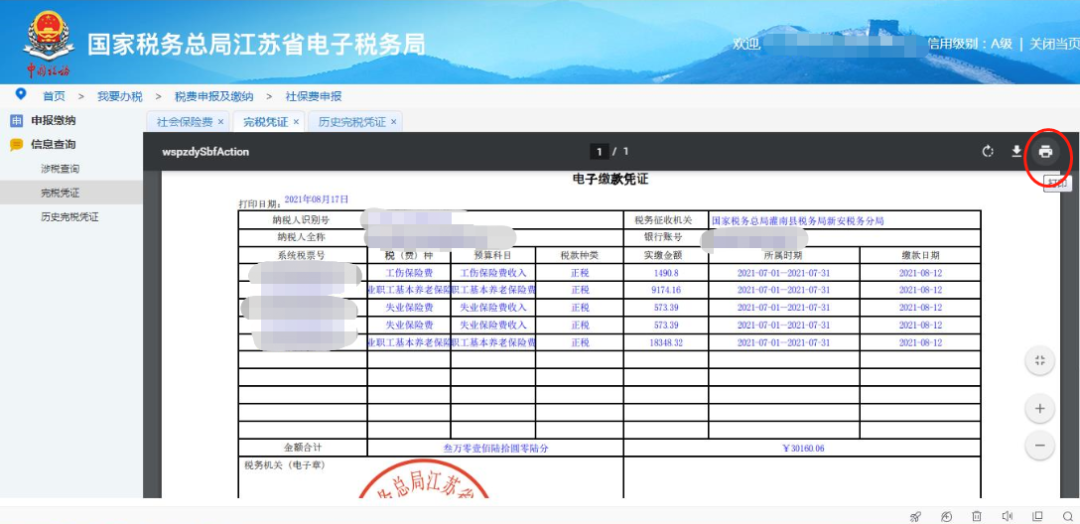Click 税费申报及缴纳 in the breadcrumb
The height and width of the screenshot is (524, 1080).
214,96
